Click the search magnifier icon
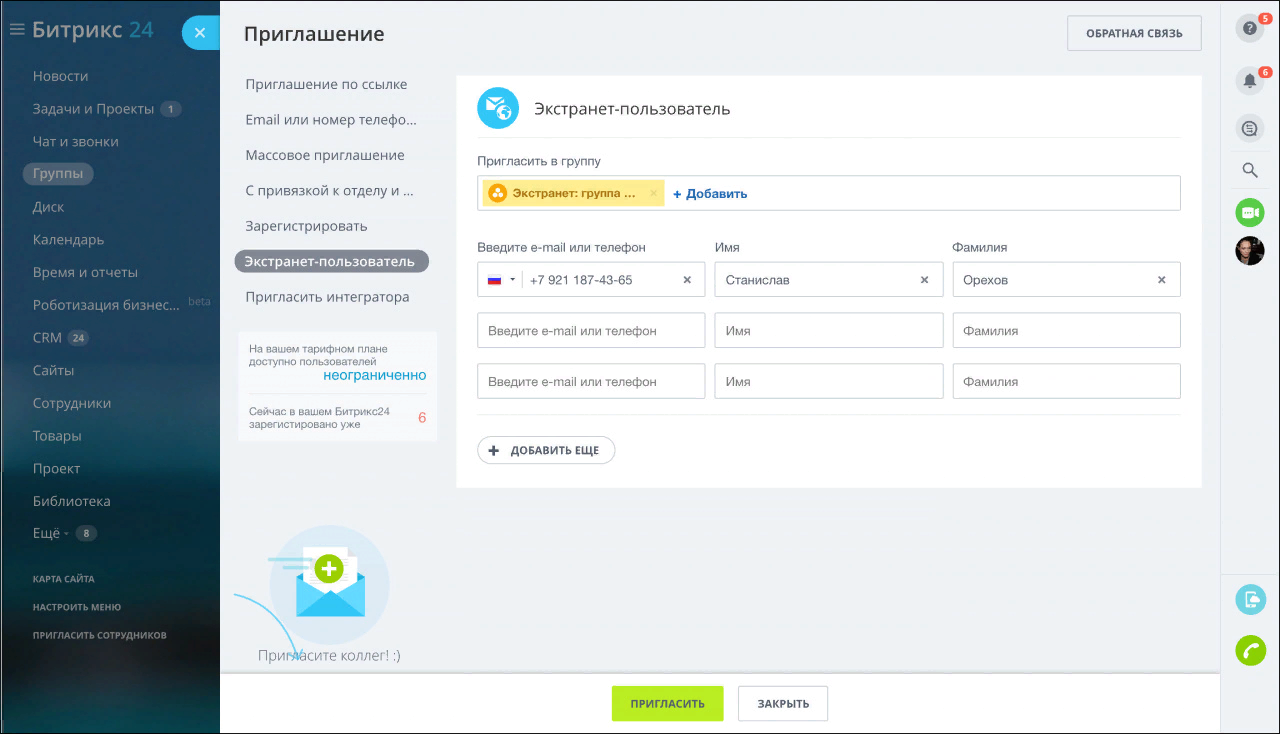The height and width of the screenshot is (734, 1280). coord(1249,171)
